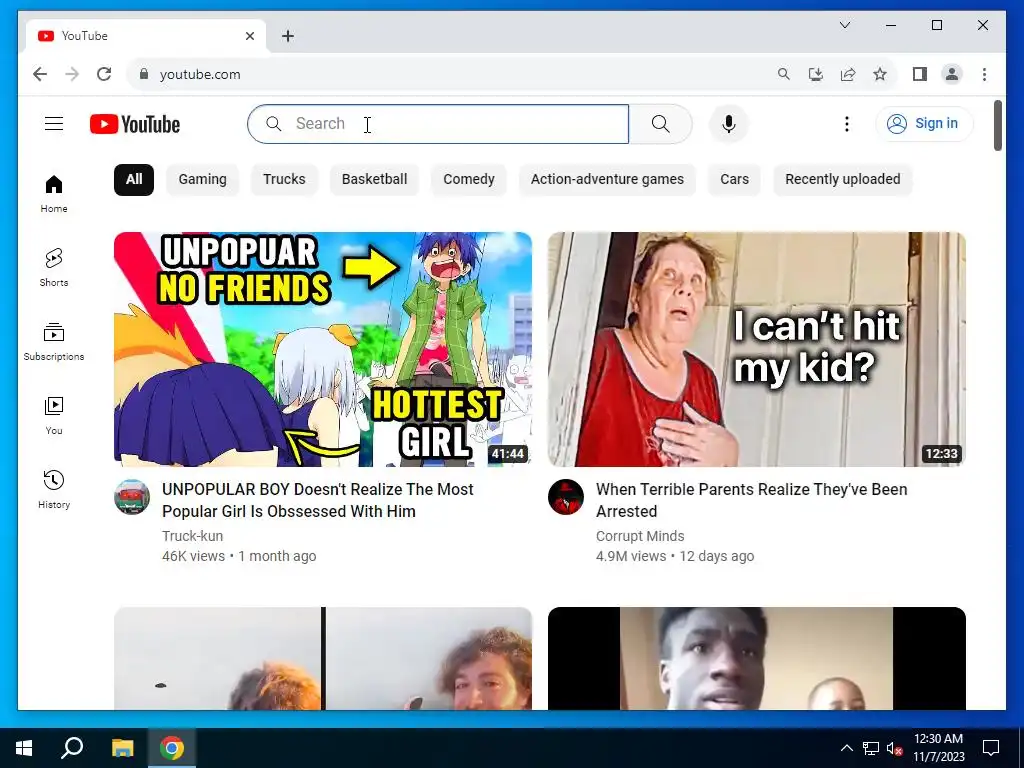
Task: Install app via address bar install icon
Action: tap(816, 74)
